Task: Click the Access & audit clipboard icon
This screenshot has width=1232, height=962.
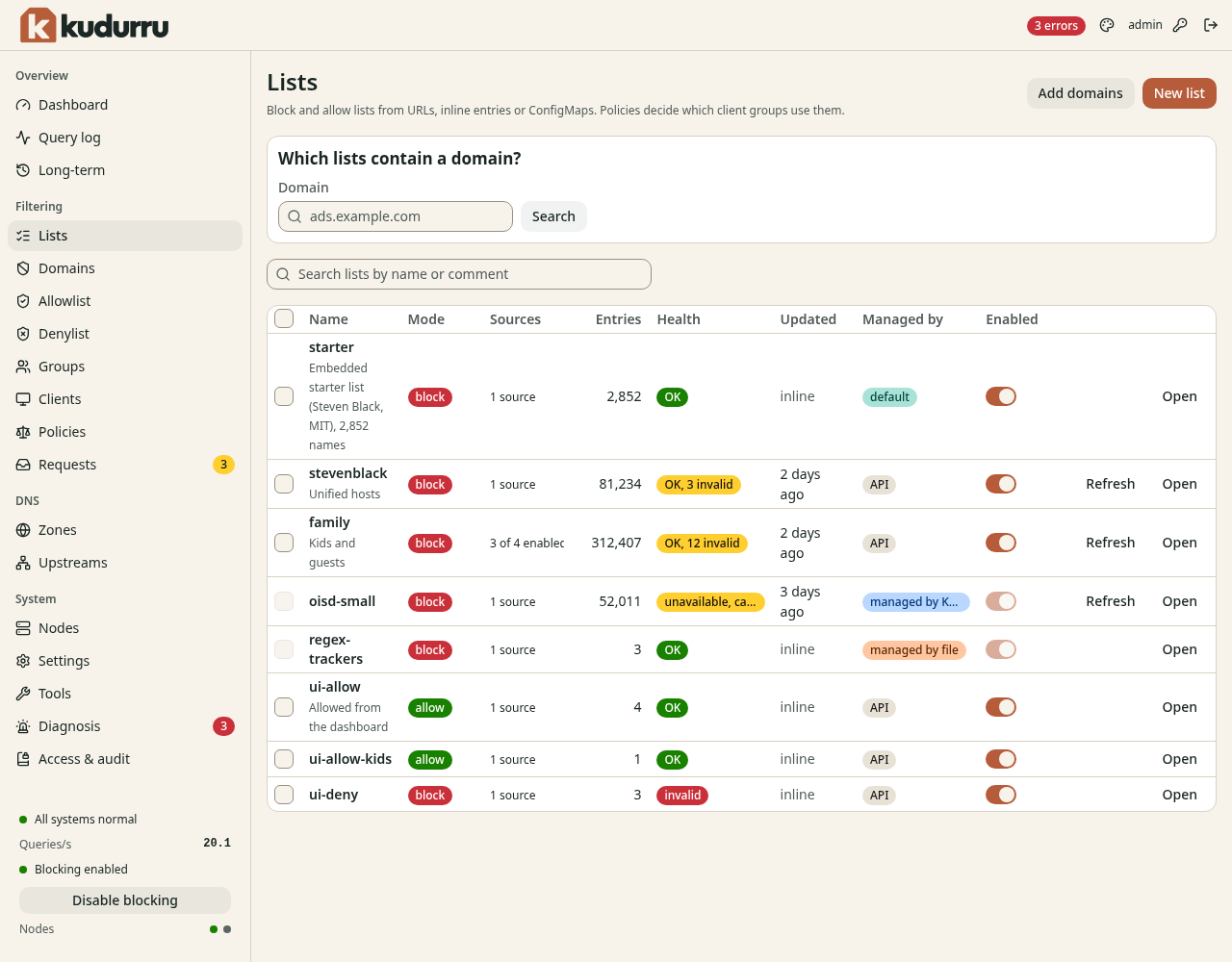Action: point(23,759)
